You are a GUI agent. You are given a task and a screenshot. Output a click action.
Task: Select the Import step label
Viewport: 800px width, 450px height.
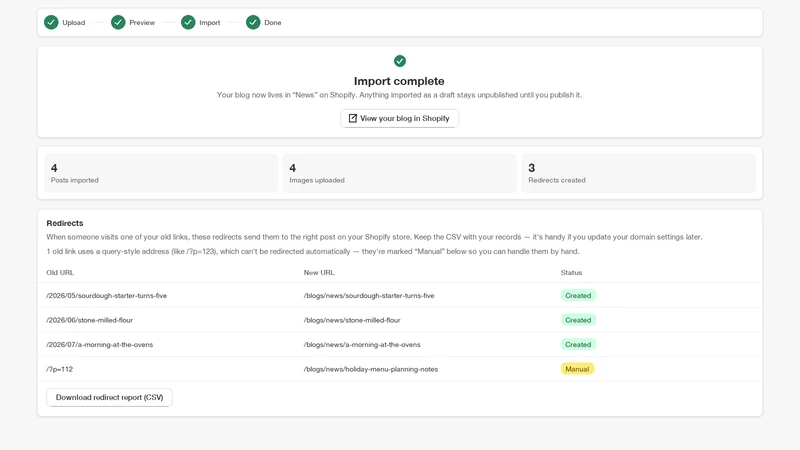210,22
